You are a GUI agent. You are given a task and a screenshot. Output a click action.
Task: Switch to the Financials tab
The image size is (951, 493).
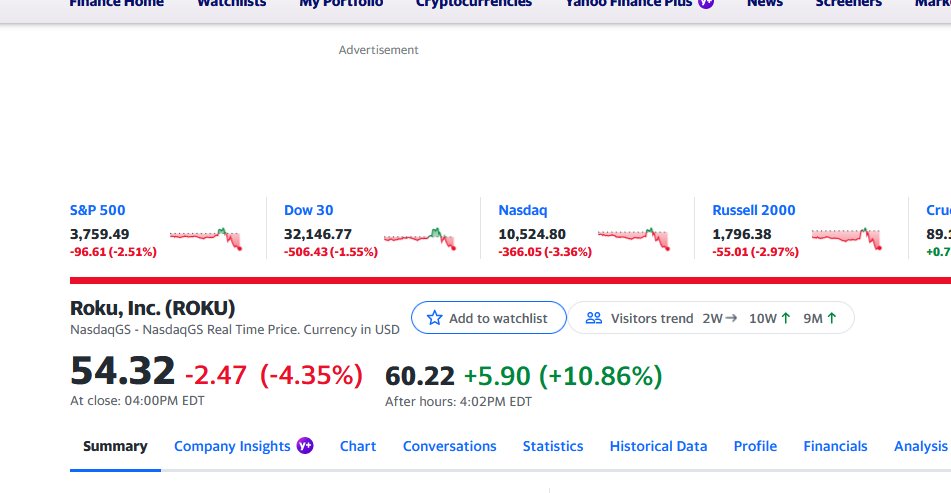(835, 446)
